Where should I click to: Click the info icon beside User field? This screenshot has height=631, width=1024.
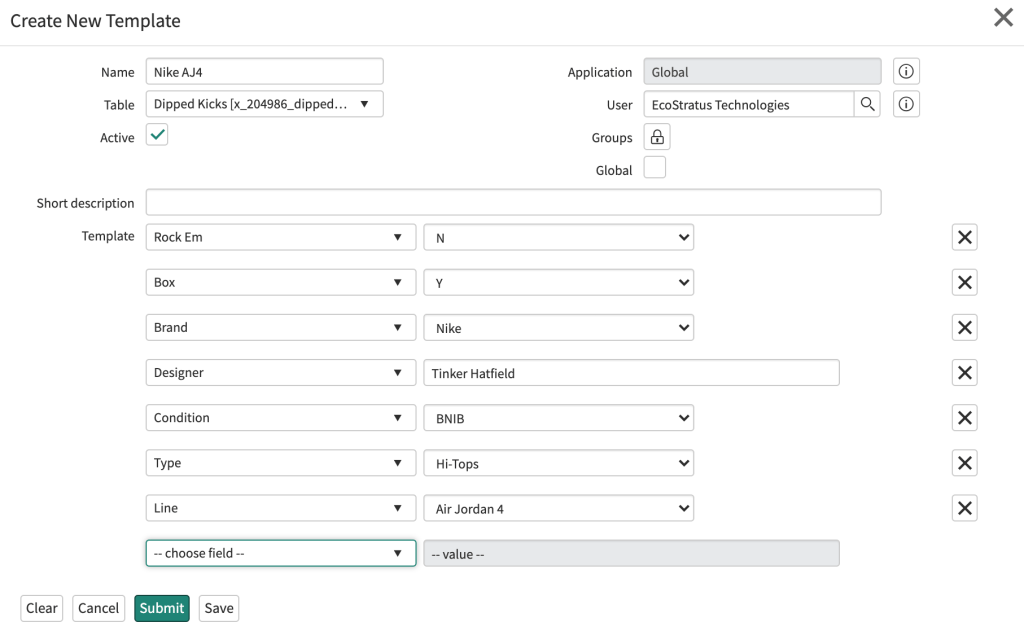[x=906, y=104]
